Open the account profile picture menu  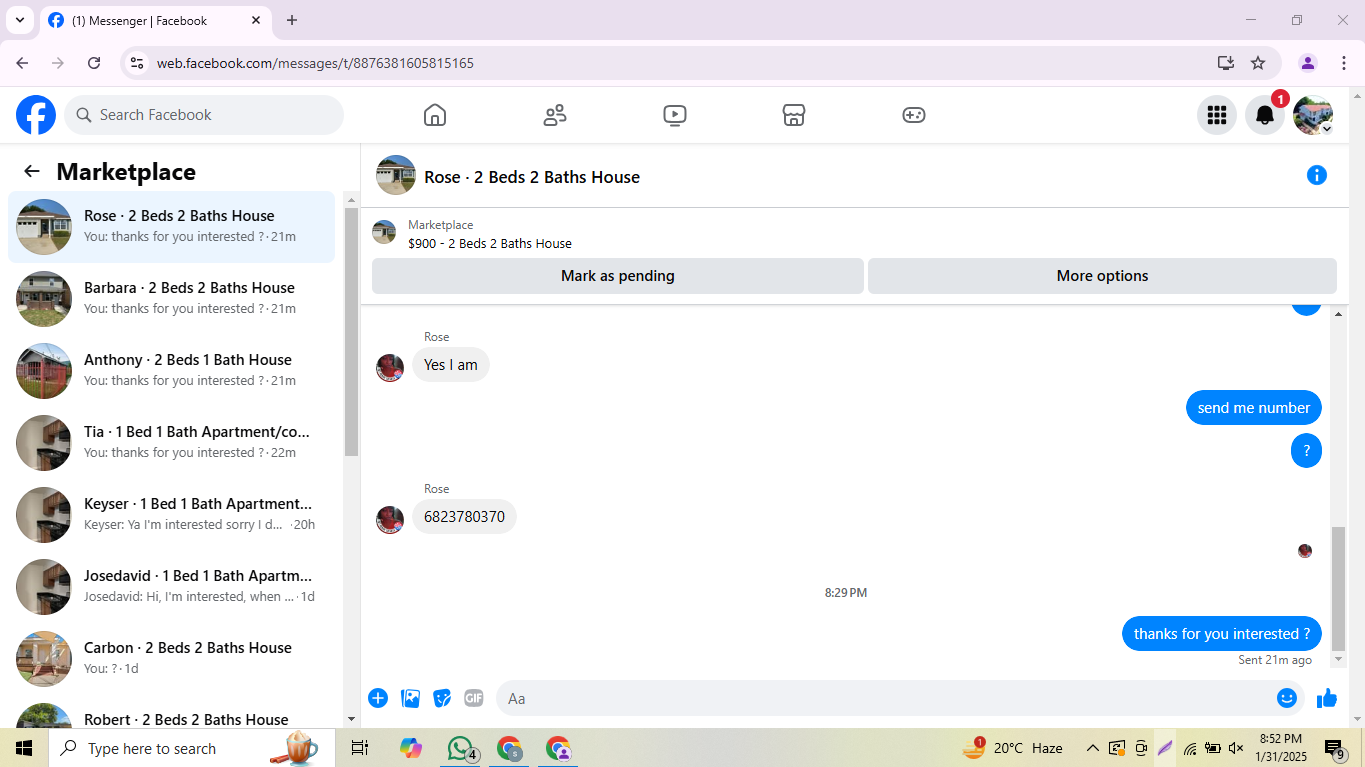(x=1313, y=115)
